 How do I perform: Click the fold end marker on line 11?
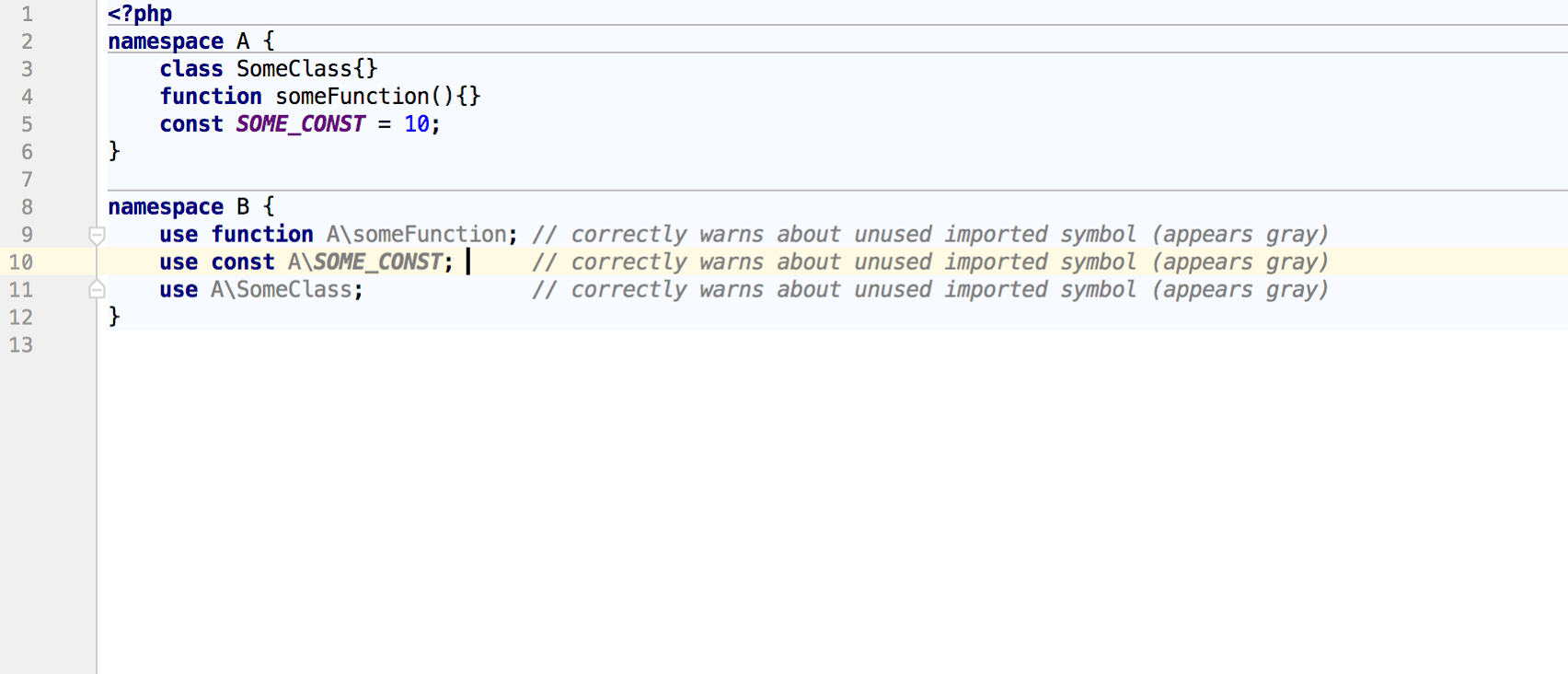point(97,290)
